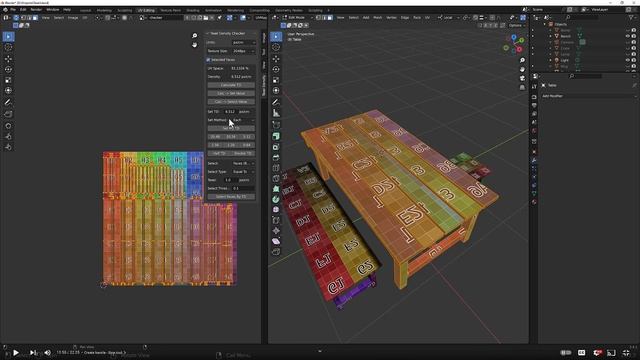Open the video player settings gear
The width and height of the screenshot is (640, 360).
click(598, 353)
